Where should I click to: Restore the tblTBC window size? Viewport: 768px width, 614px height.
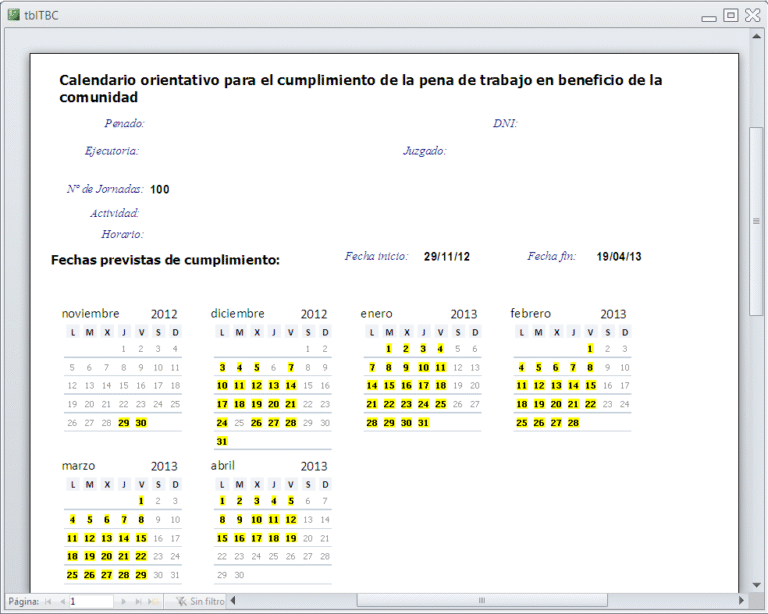[731, 16]
